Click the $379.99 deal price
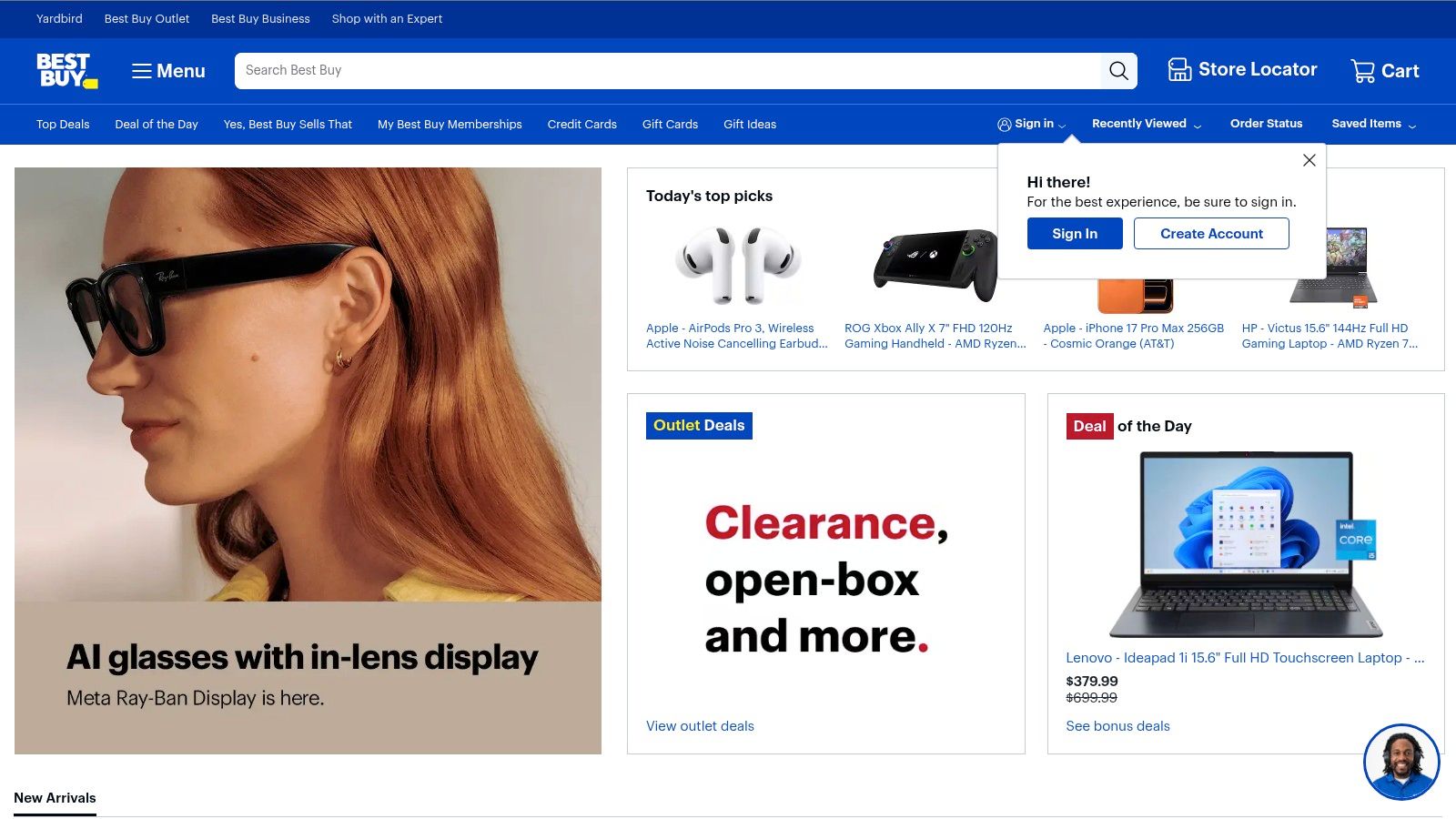Image resolution: width=1456 pixels, height=819 pixels. (x=1092, y=681)
